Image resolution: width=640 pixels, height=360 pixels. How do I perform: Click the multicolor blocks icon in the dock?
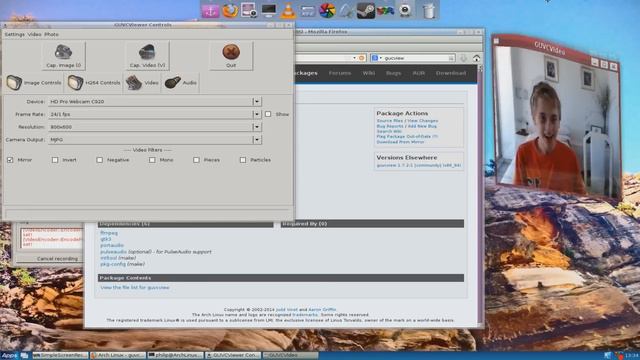(385, 10)
